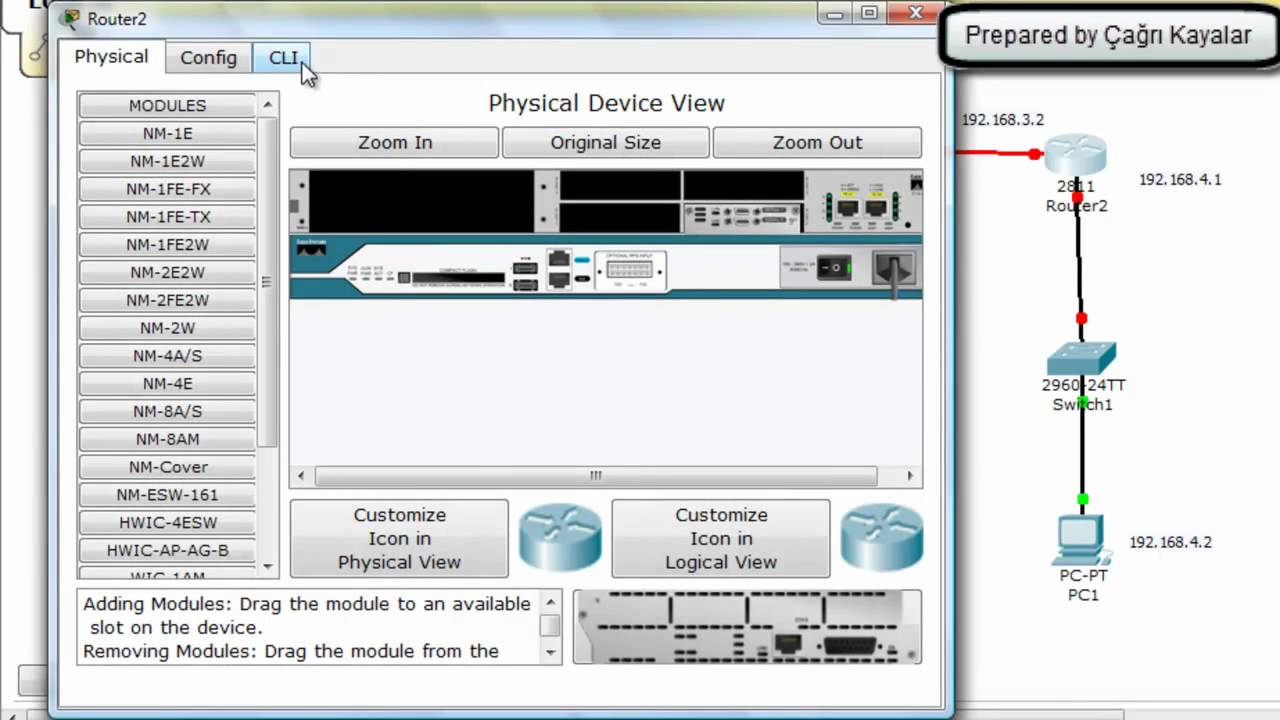
Task: Click the Original Size button
Action: point(605,142)
